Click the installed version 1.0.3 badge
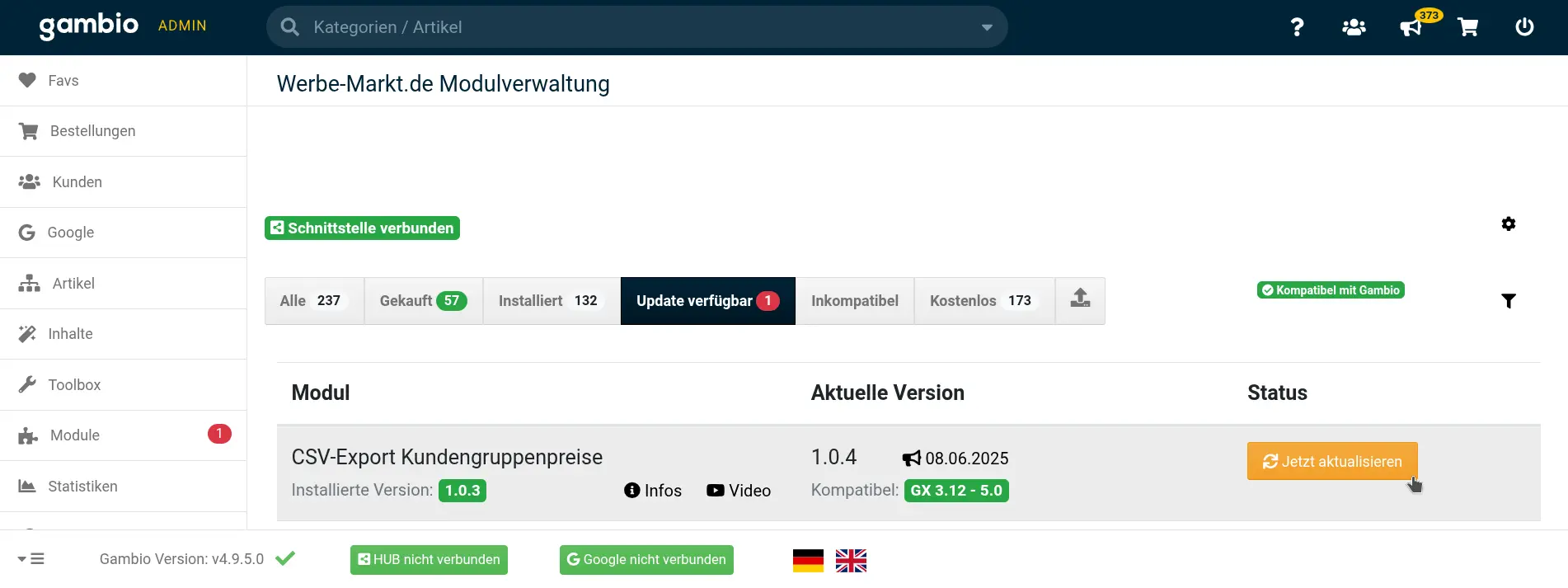The height and width of the screenshot is (588, 1568). click(462, 491)
